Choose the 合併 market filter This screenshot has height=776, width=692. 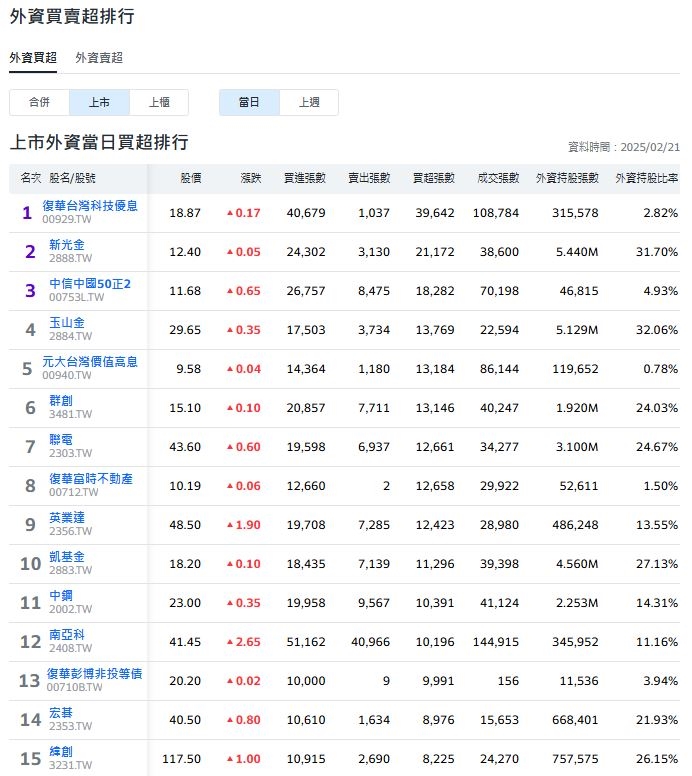39,102
